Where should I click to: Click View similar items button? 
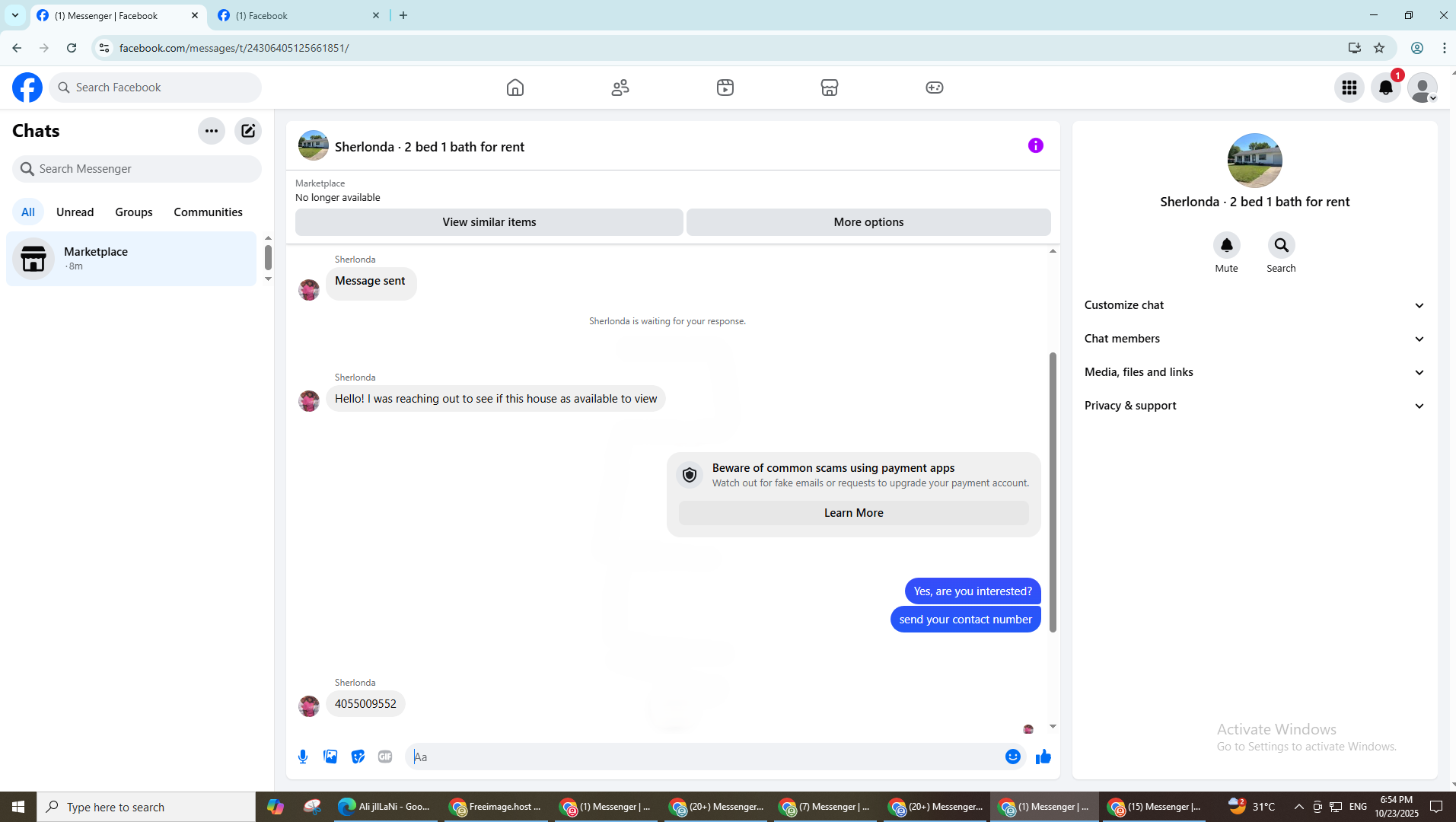coord(489,222)
